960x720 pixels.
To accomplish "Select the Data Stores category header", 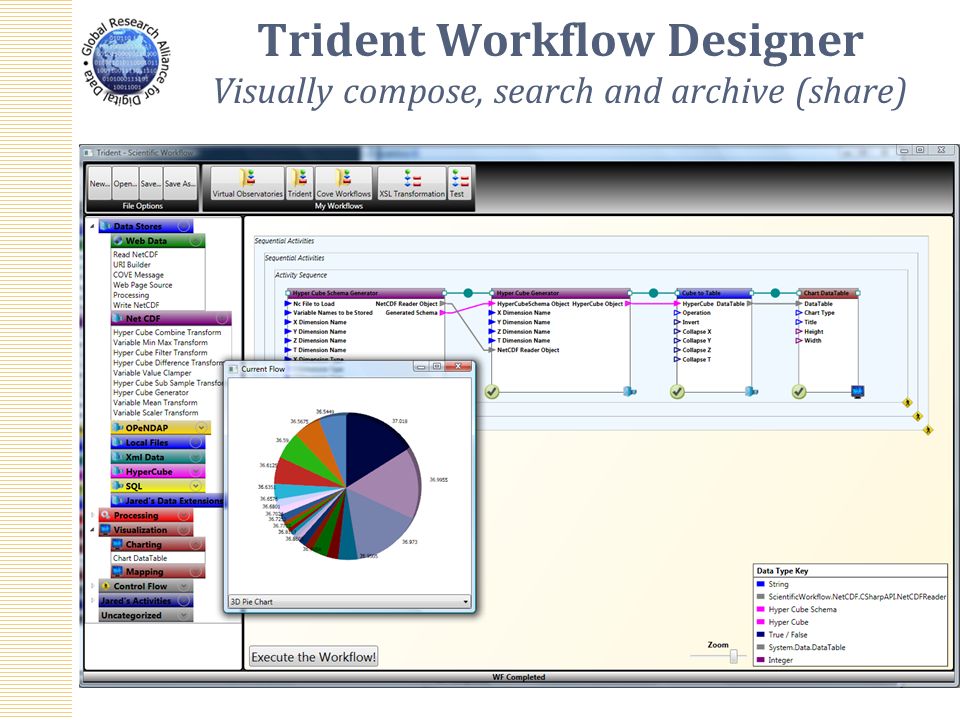I will (146, 227).
